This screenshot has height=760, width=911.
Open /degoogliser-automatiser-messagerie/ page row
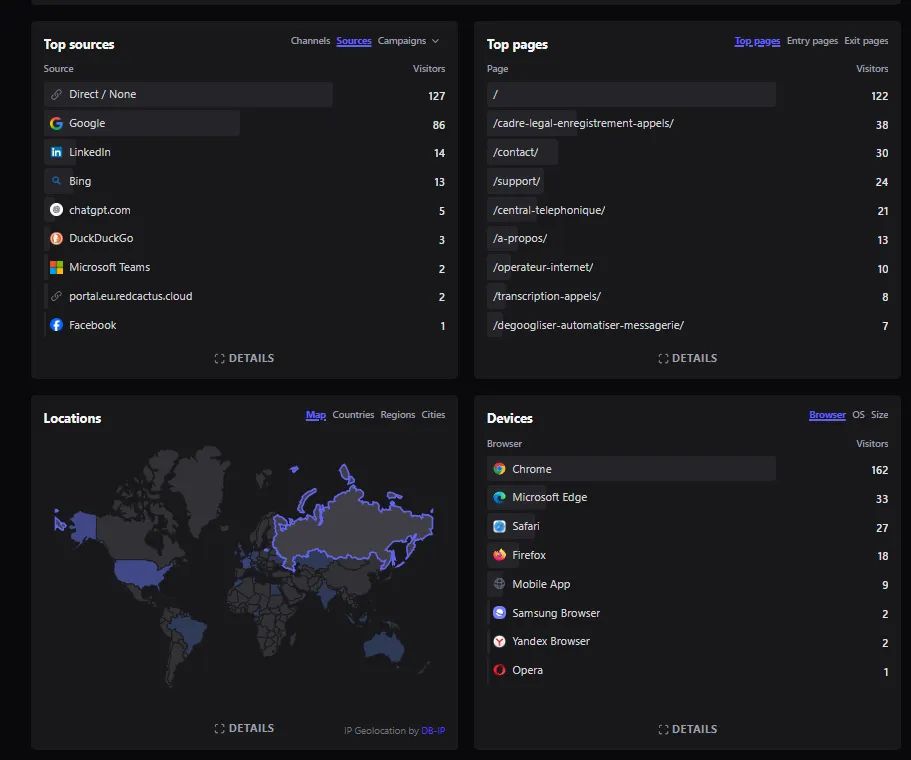687,325
